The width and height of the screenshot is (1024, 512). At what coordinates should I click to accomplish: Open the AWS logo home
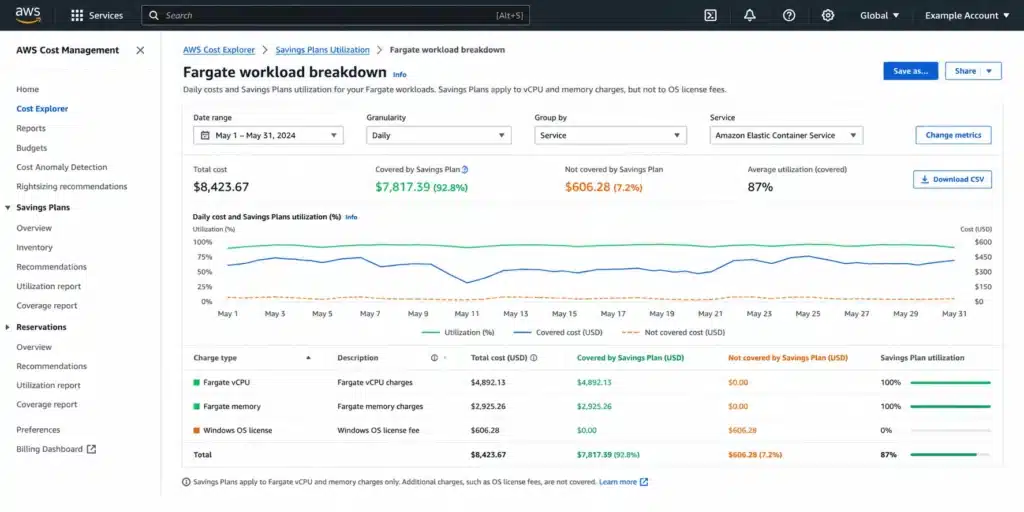coord(28,15)
